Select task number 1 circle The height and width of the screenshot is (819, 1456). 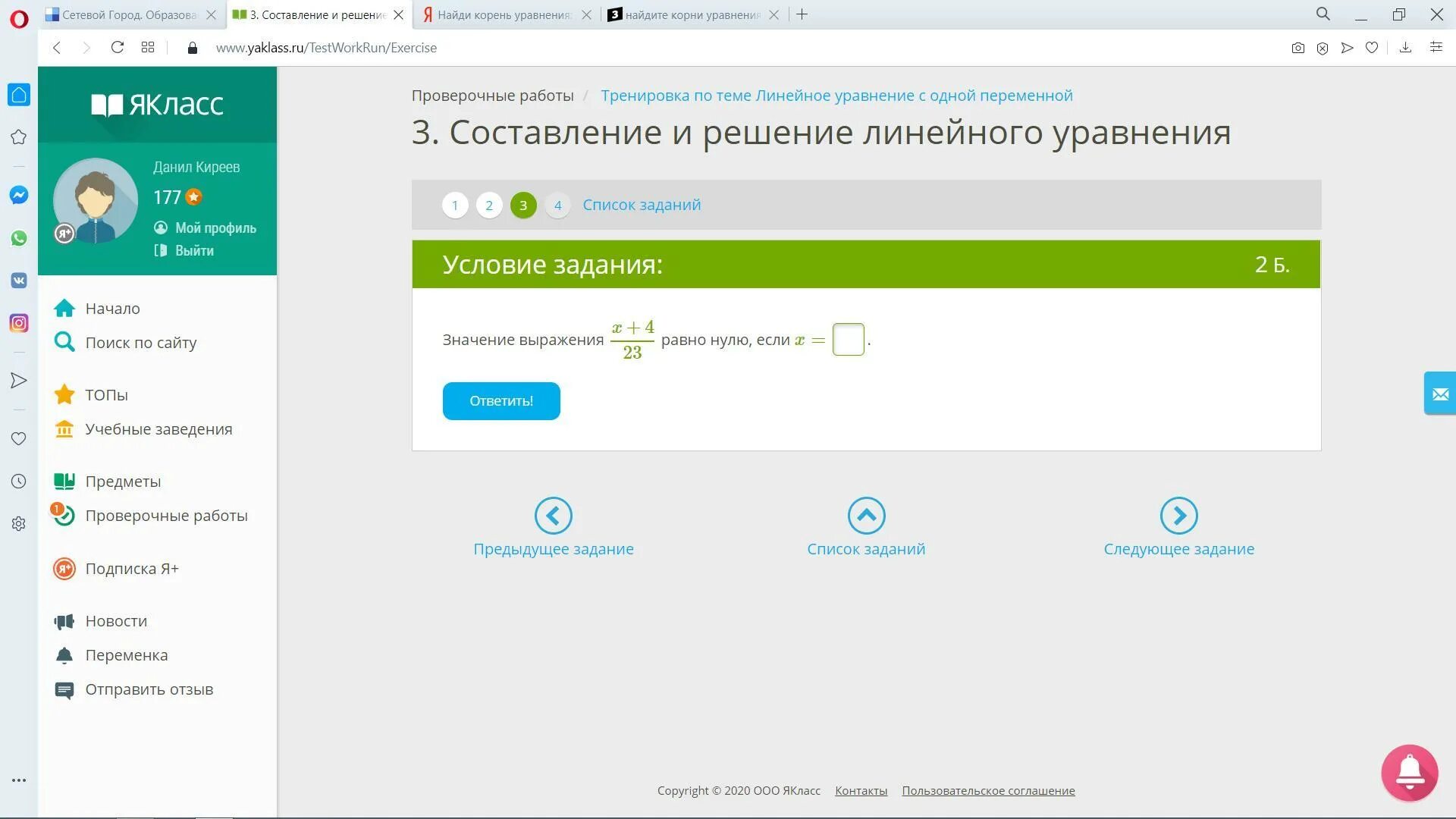click(x=455, y=205)
